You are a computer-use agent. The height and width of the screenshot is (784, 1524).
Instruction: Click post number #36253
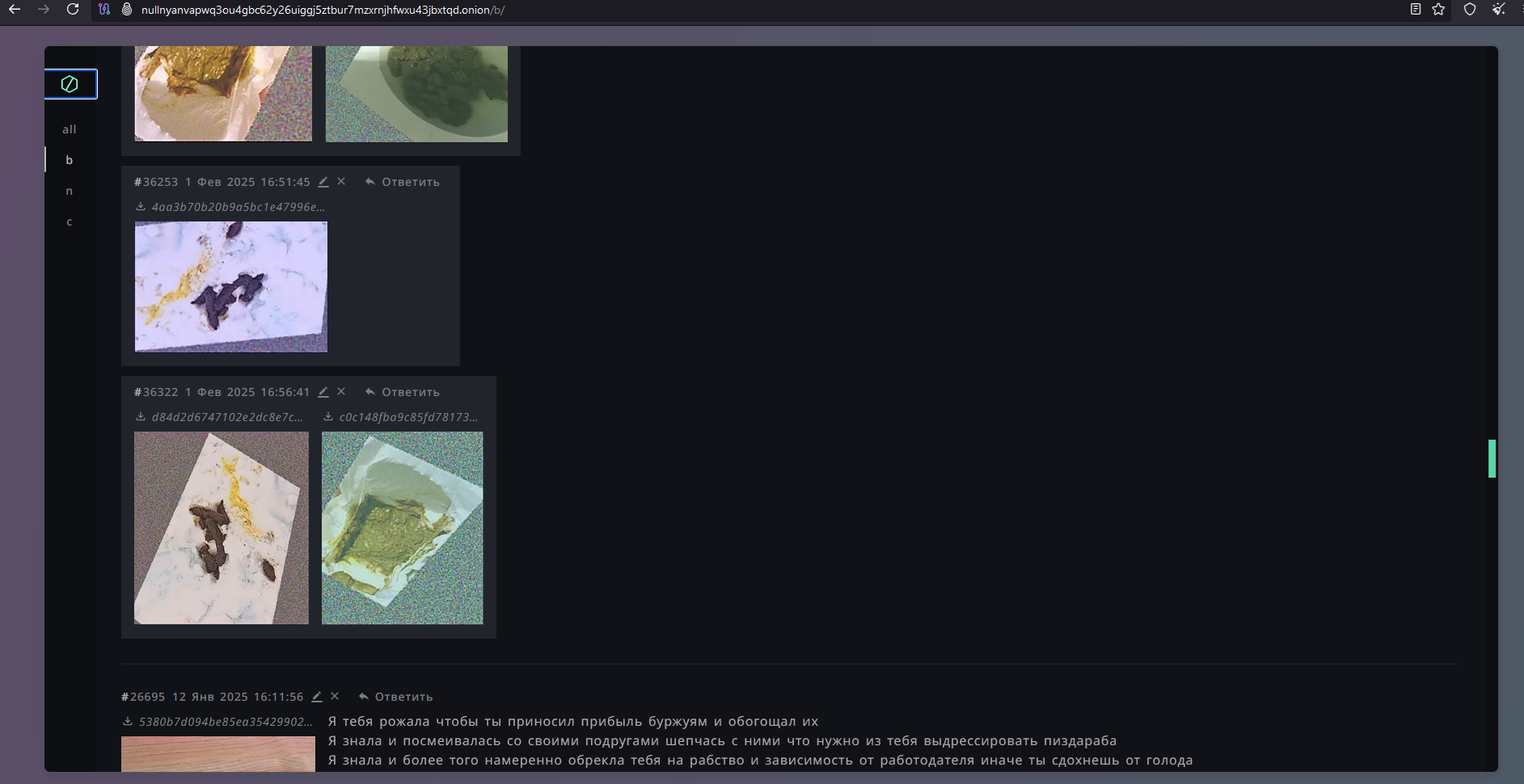coord(156,182)
